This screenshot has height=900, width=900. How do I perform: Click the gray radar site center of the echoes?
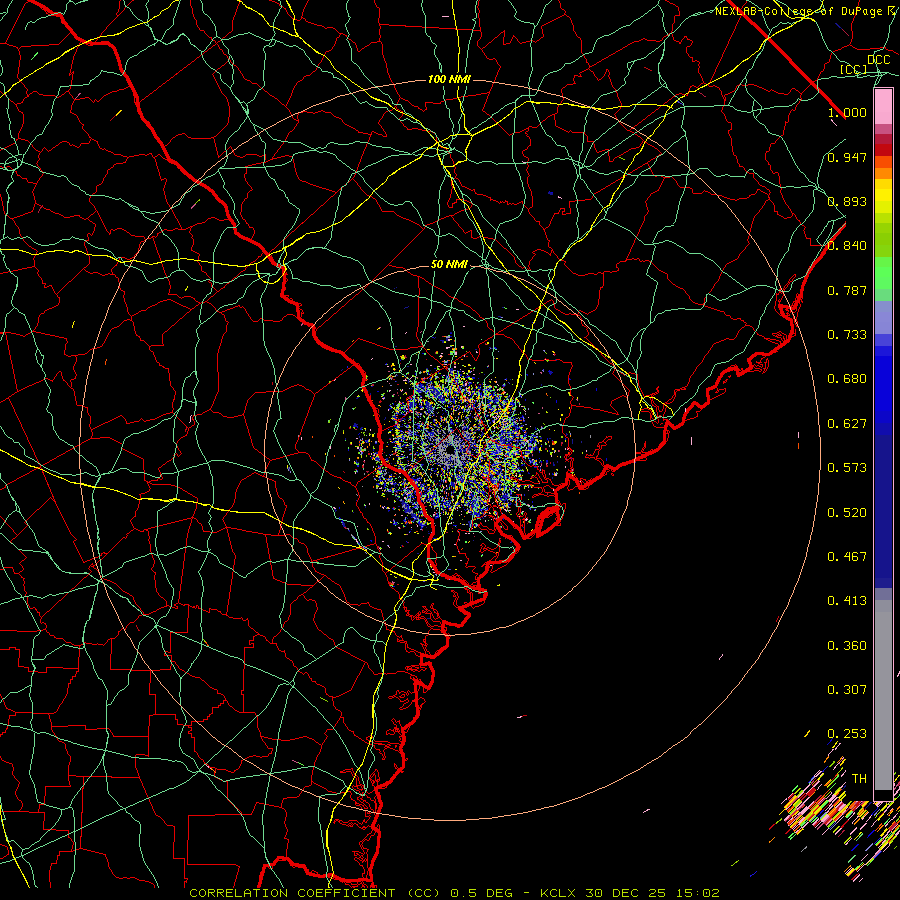(450, 449)
